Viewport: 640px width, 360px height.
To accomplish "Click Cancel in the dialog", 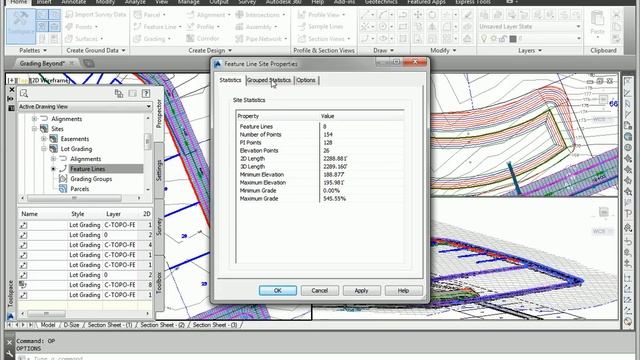I will [320, 291].
